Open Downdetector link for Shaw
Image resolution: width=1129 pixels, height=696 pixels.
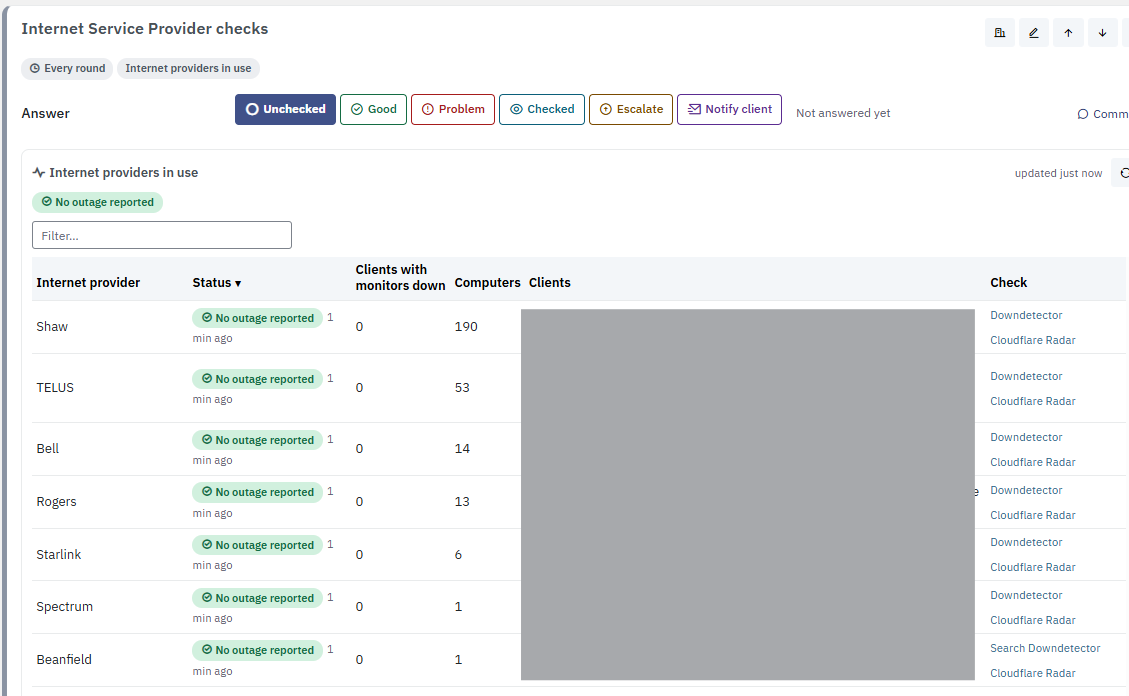1026,315
